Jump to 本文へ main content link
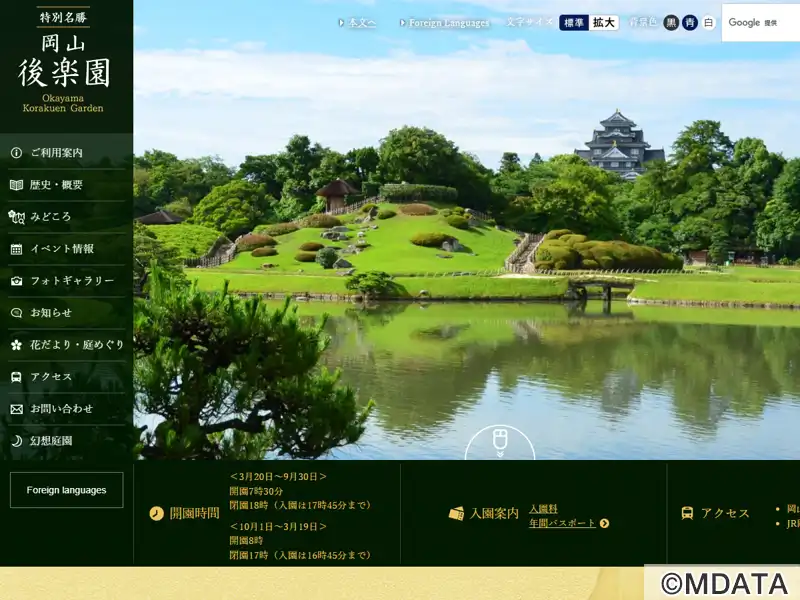 (361, 23)
